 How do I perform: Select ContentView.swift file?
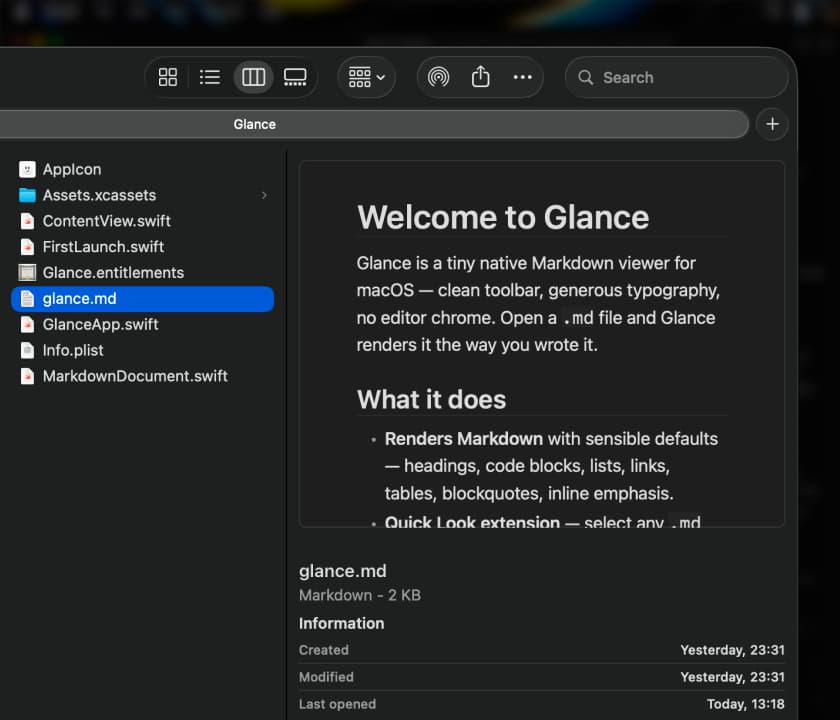point(142,221)
